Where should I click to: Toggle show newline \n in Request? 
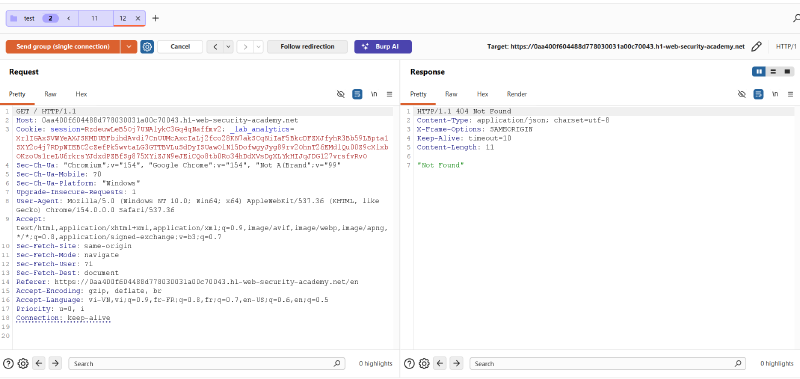pos(374,94)
